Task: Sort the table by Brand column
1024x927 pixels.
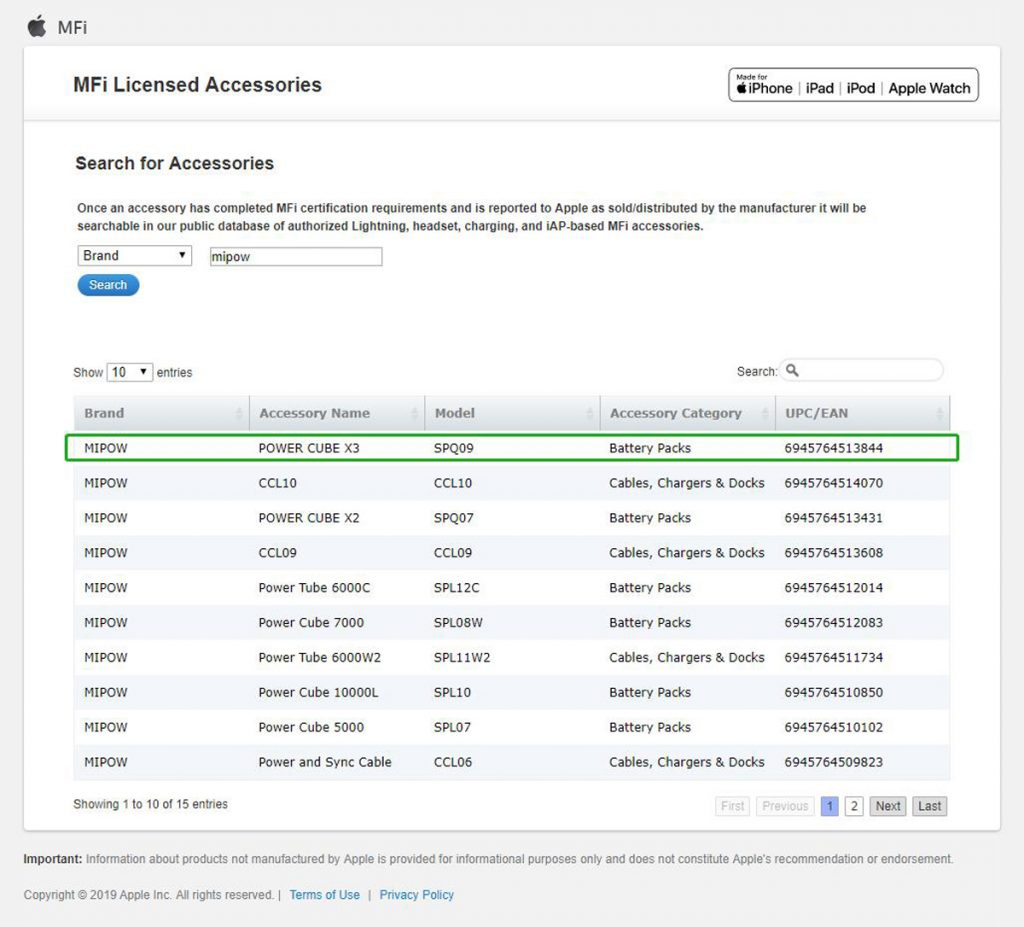Action: coord(161,413)
